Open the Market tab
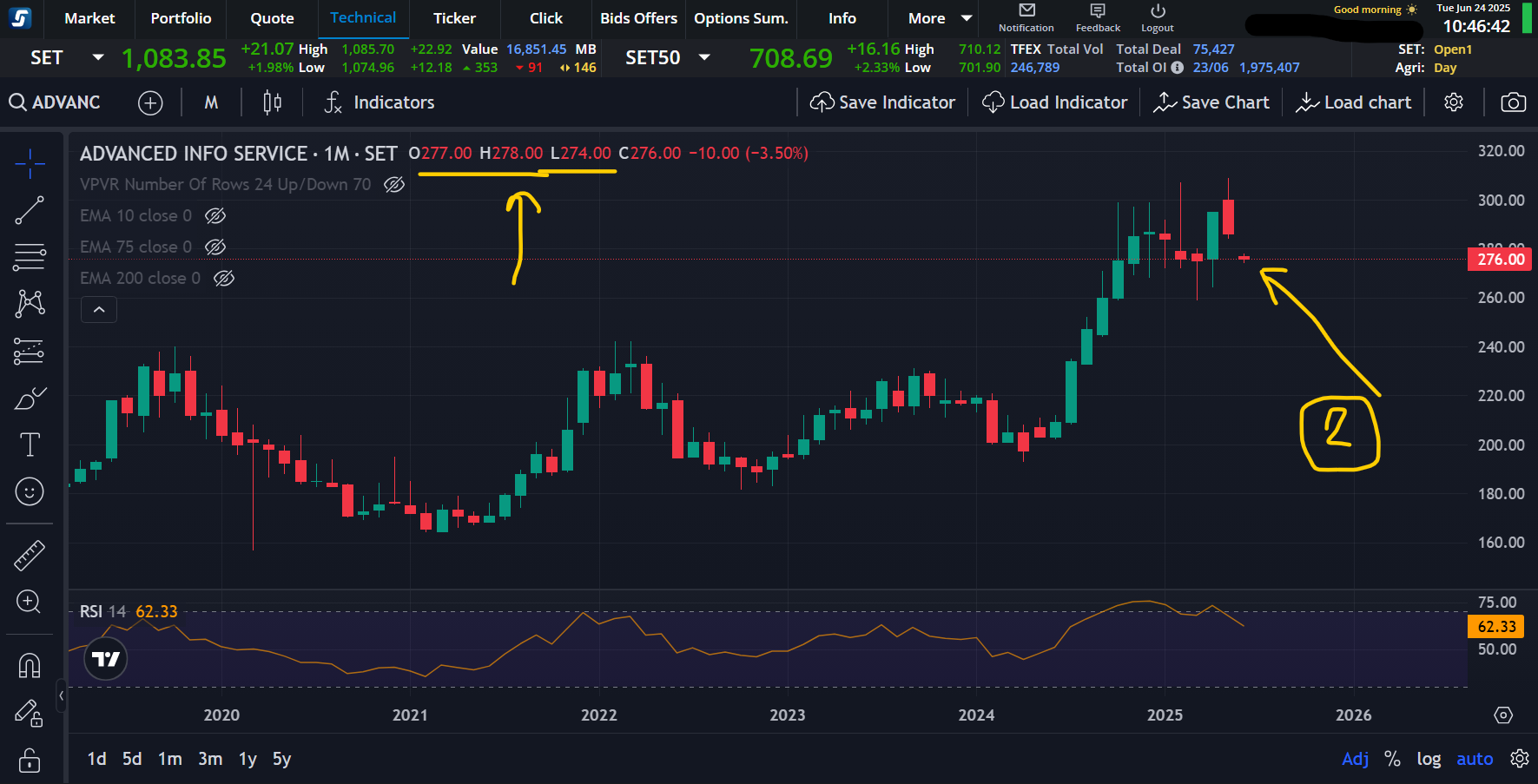This screenshot has height=784, width=1538. [x=89, y=18]
